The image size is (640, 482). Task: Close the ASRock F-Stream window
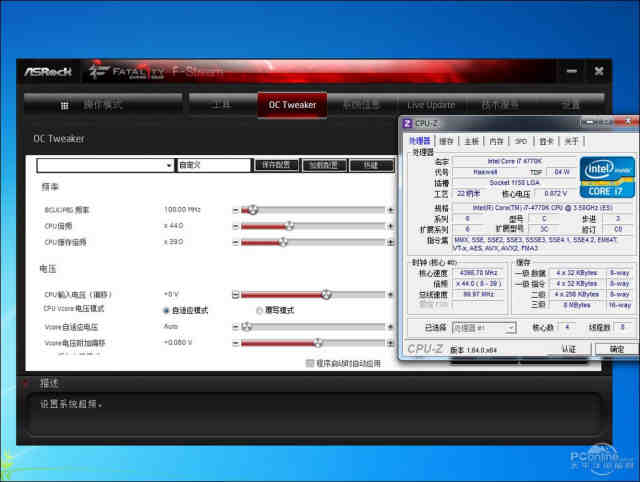[x=599, y=71]
